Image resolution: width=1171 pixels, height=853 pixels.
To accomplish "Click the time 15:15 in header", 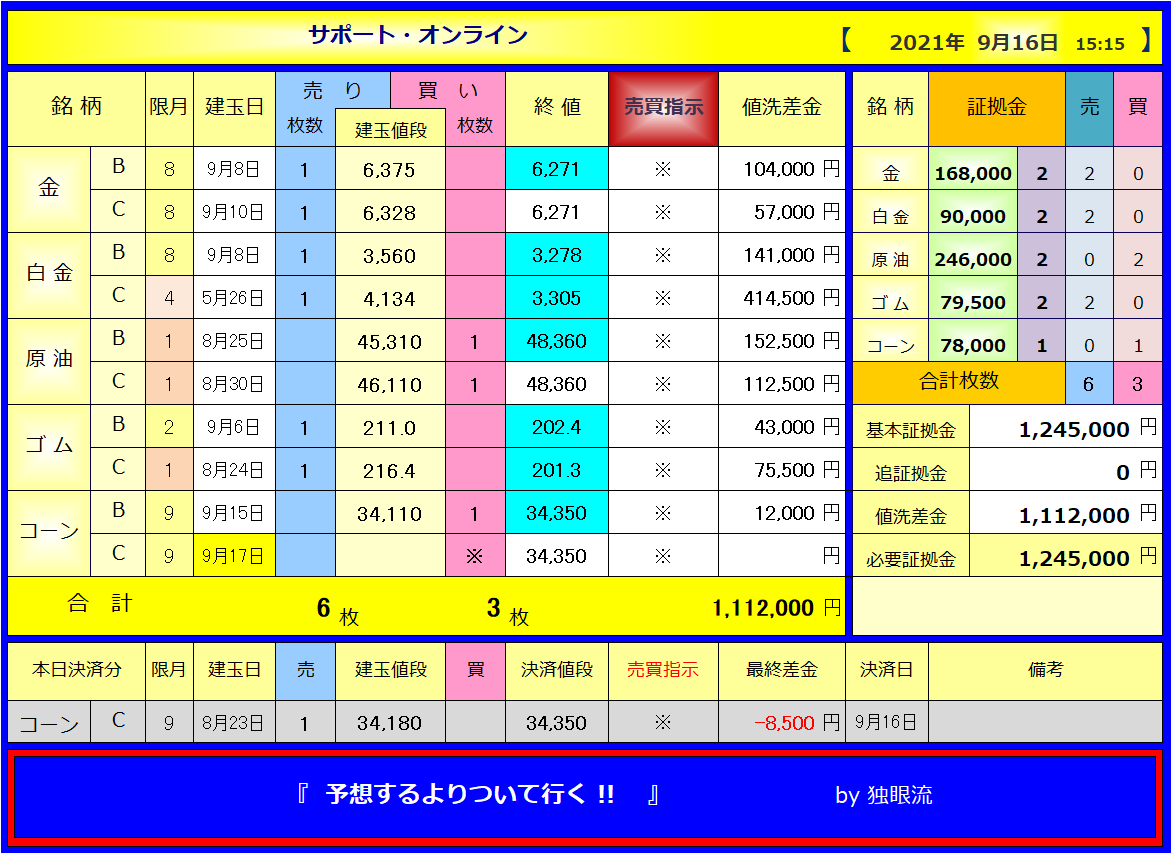I will tap(1099, 44).
